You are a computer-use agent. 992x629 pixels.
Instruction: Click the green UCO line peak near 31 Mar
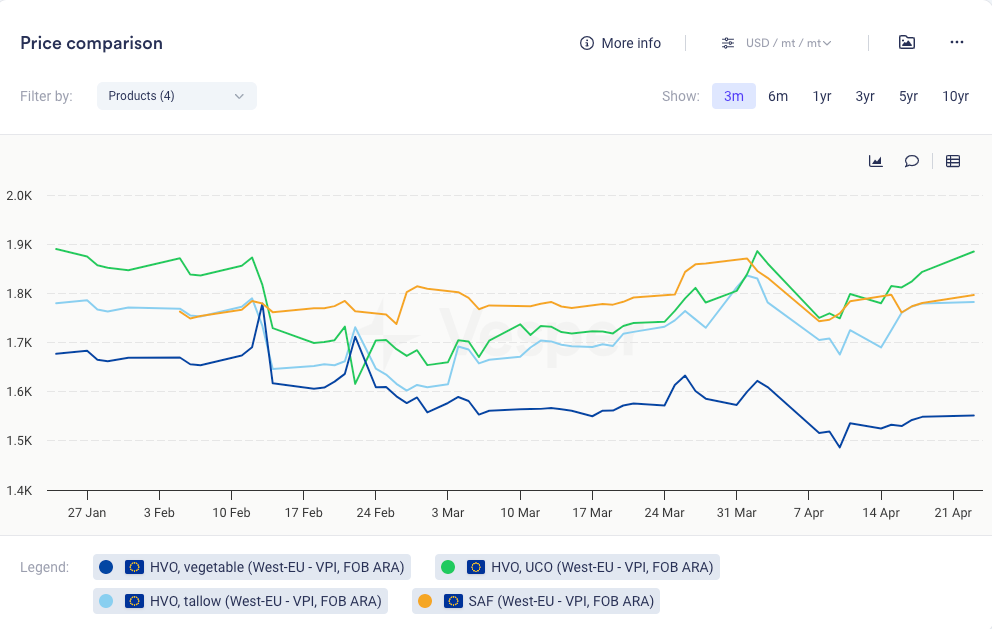click(x=757, y=252)
